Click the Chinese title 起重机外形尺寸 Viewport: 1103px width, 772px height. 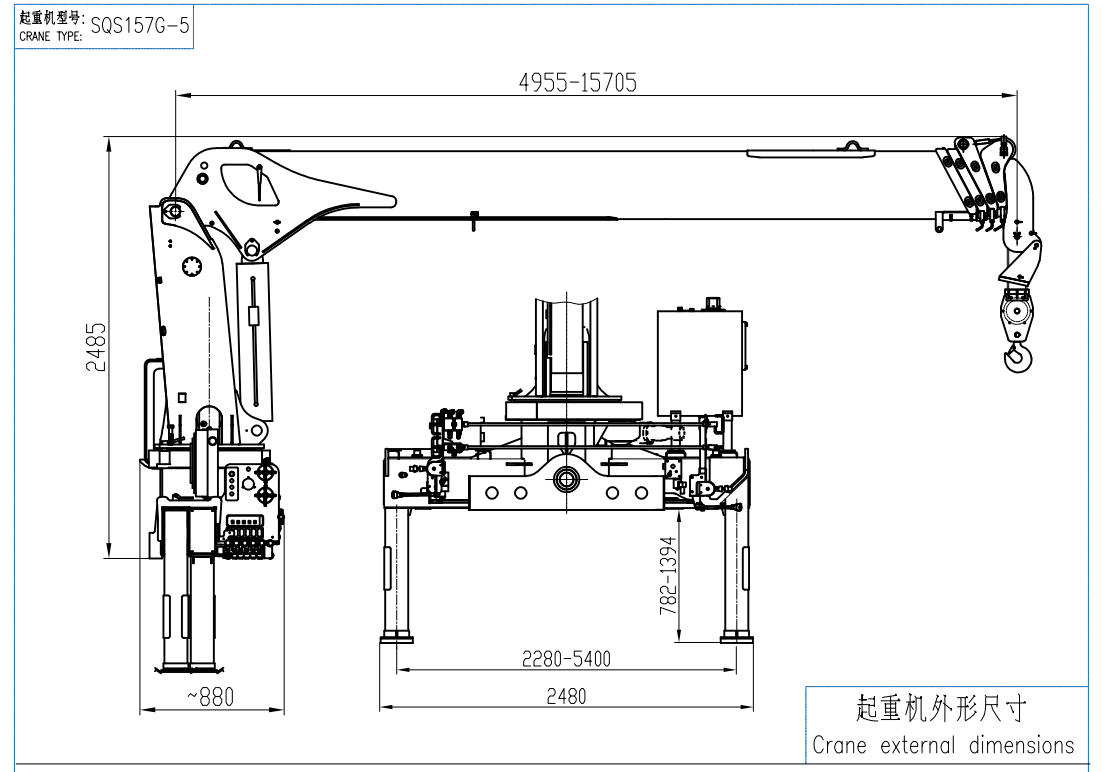[x=941, y=709]
